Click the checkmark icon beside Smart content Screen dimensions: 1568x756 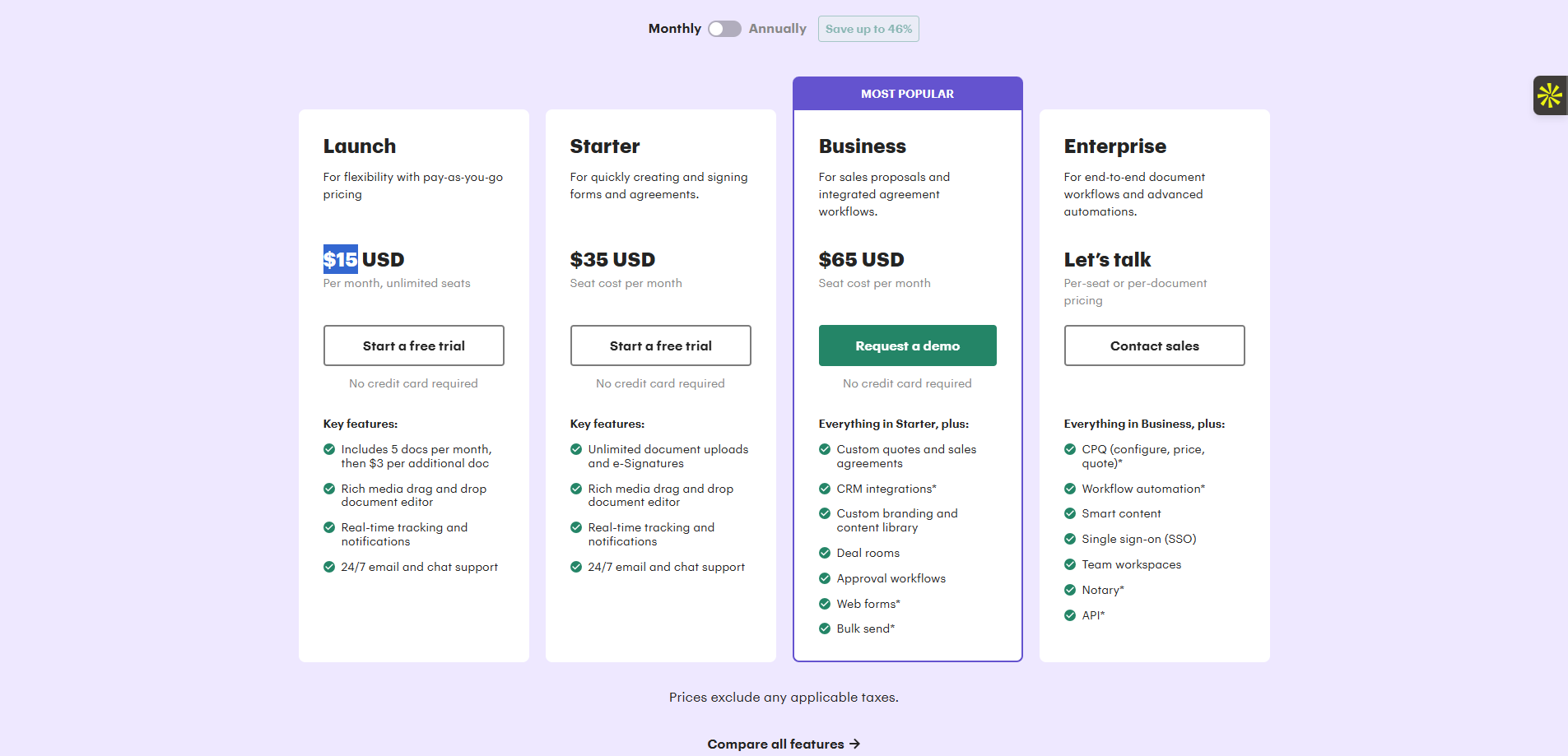(1070, 513)
